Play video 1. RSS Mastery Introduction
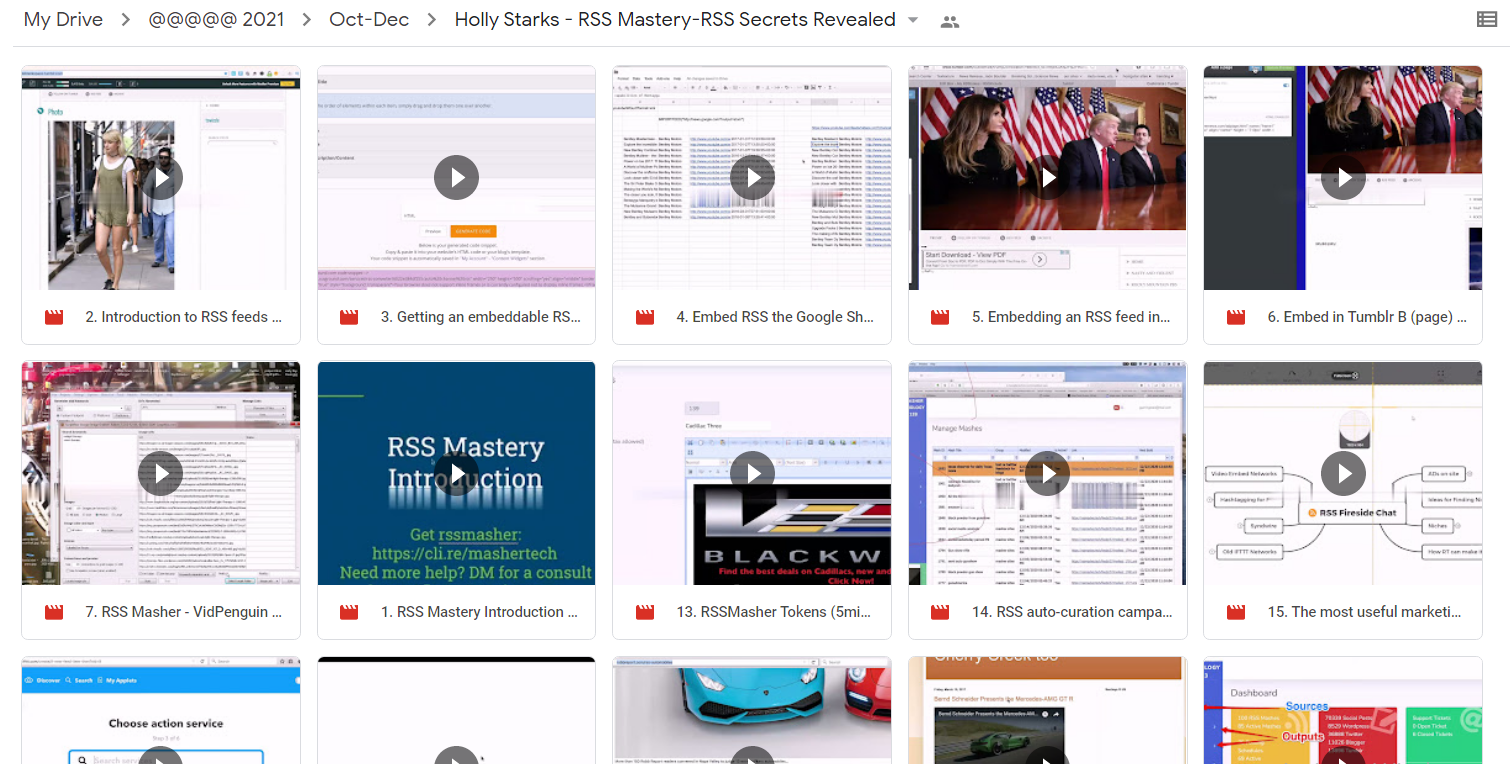 coord(456,473)
